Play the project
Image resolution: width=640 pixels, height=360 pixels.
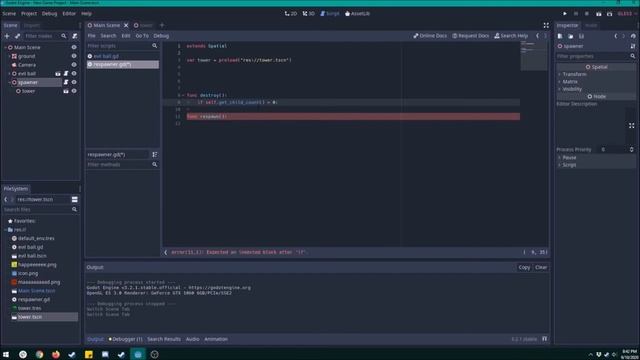point(565,13)
